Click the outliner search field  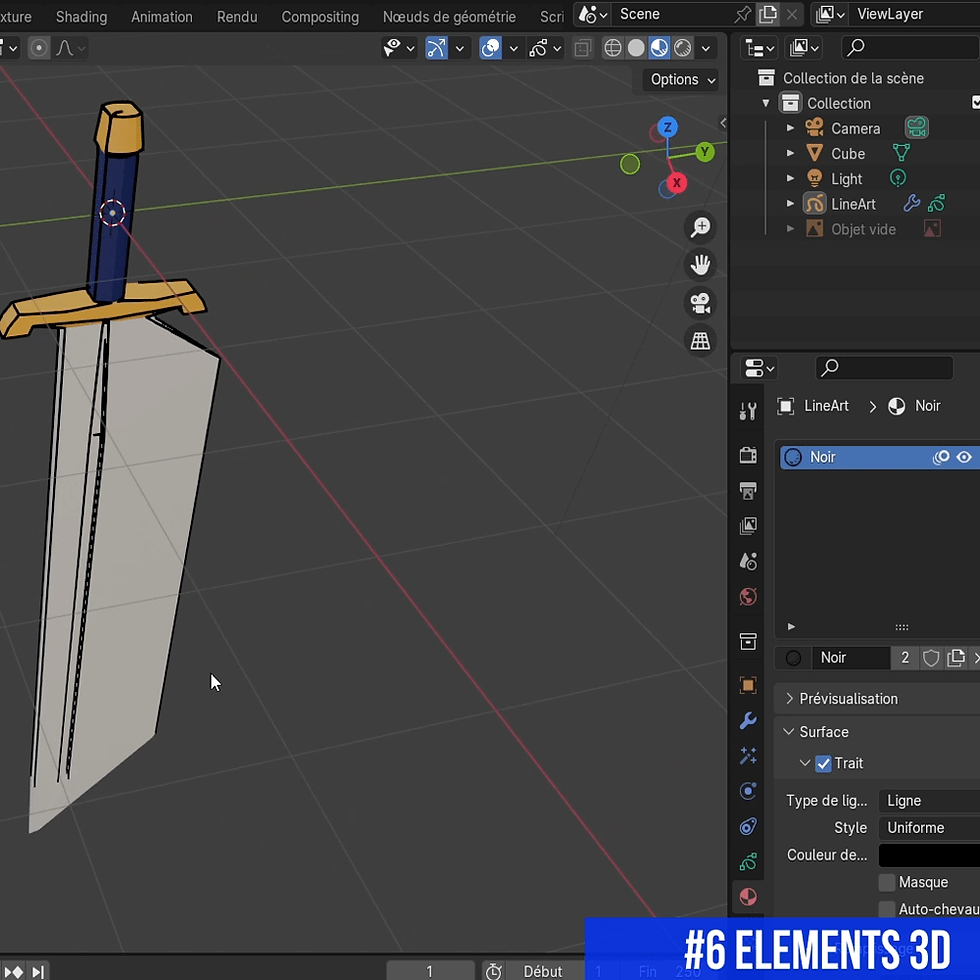910,48
